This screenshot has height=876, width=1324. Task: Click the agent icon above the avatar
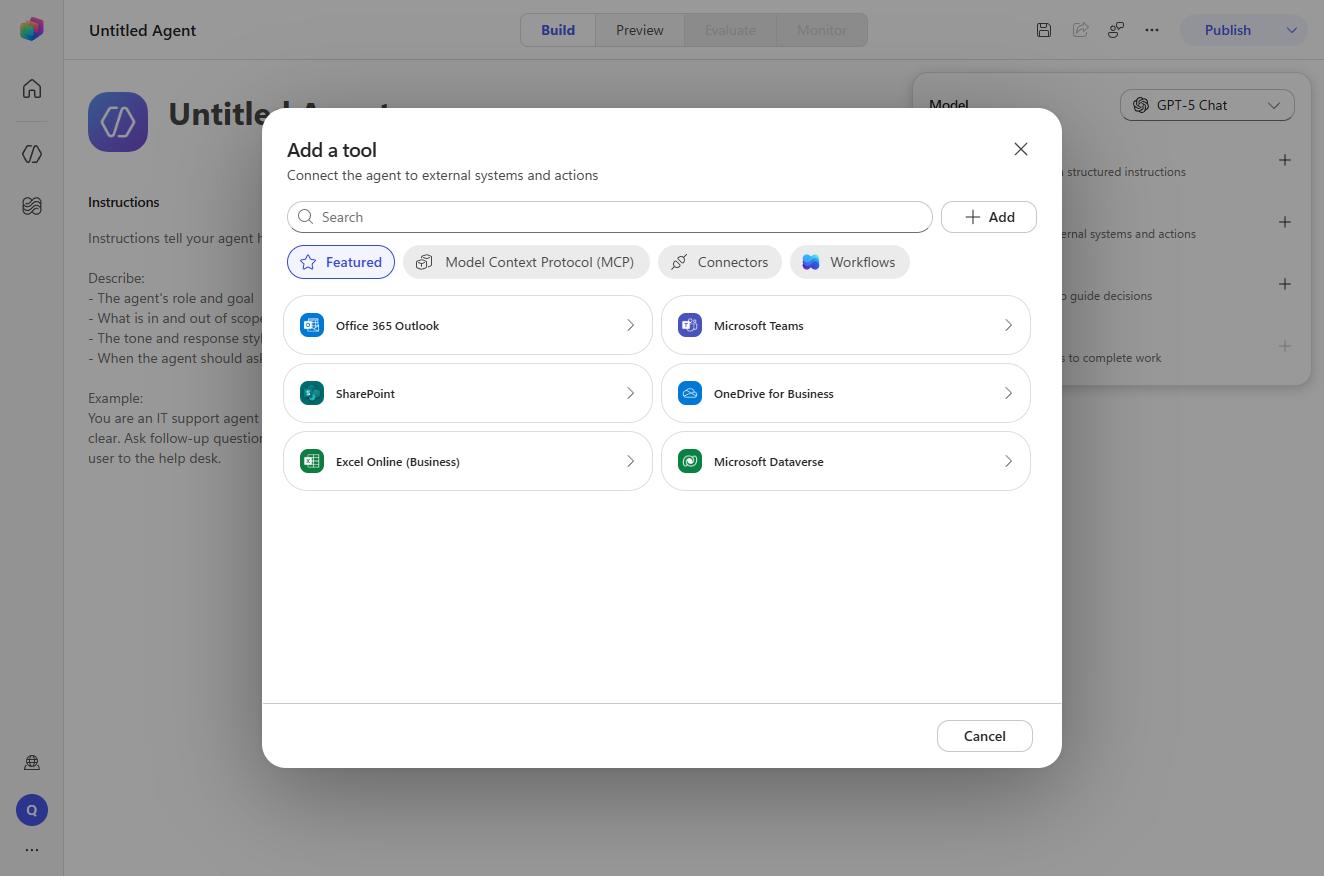click(32, 762)
